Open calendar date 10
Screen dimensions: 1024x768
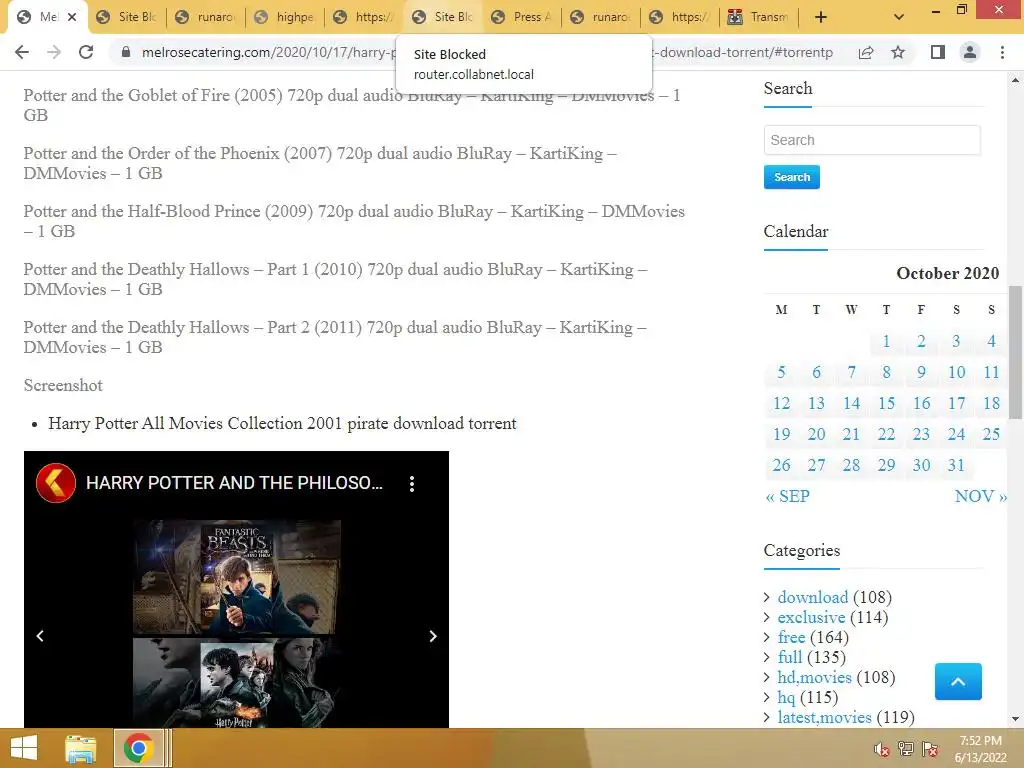point(957,372)
